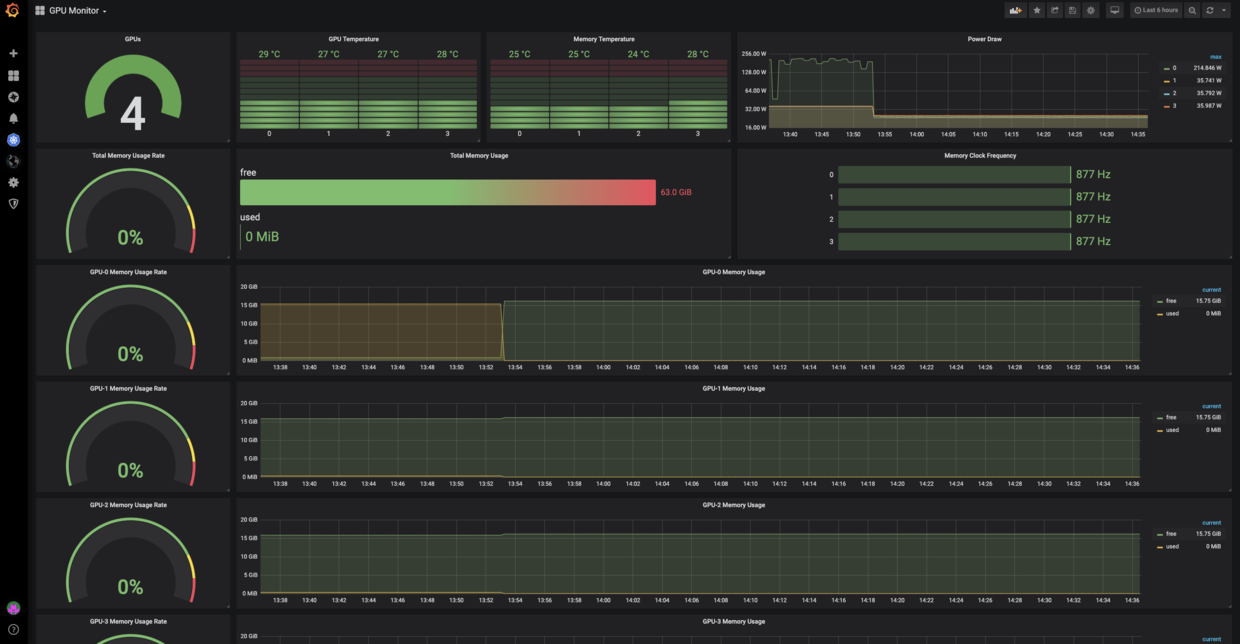Open the Last 6 hours time range picker
Image resolution: width=1240 pixels, height=644 pixels.
tap(1157, 10)
